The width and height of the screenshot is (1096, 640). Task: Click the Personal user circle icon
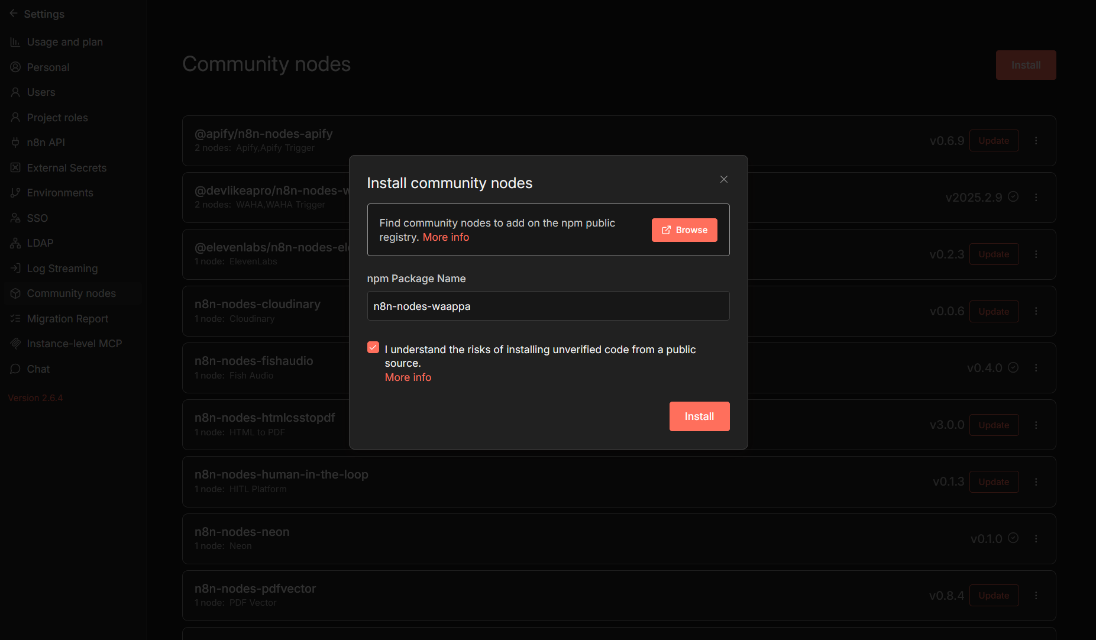[15, 67]
